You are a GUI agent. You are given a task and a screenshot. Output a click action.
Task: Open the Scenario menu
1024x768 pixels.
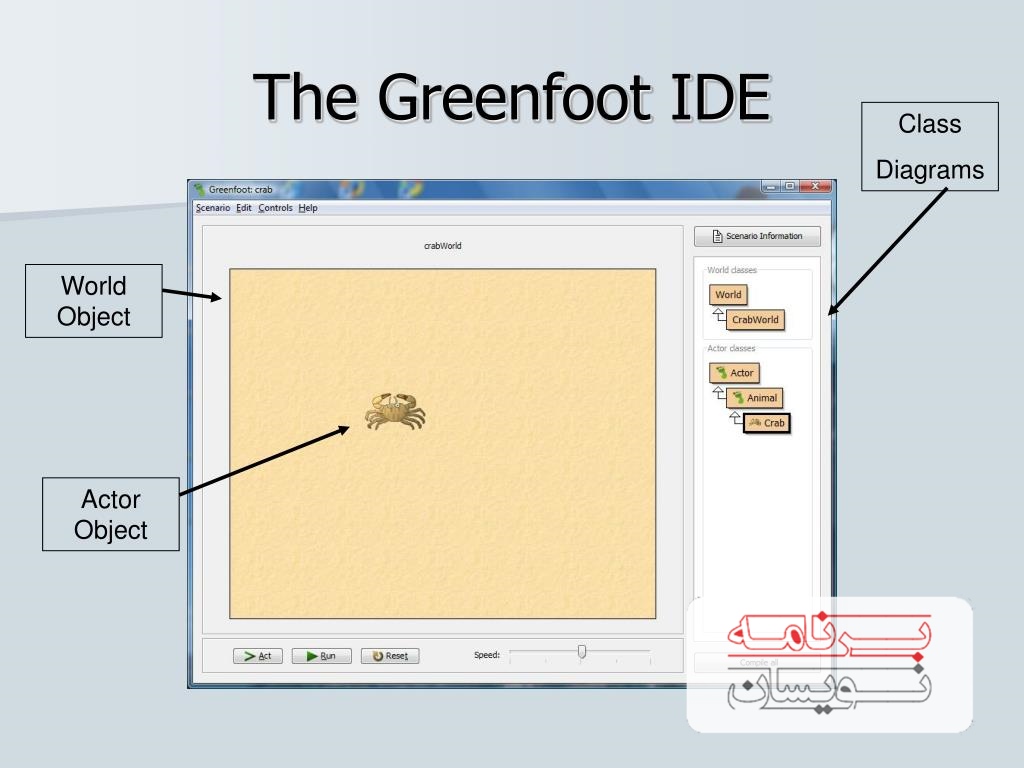point(212,208)
